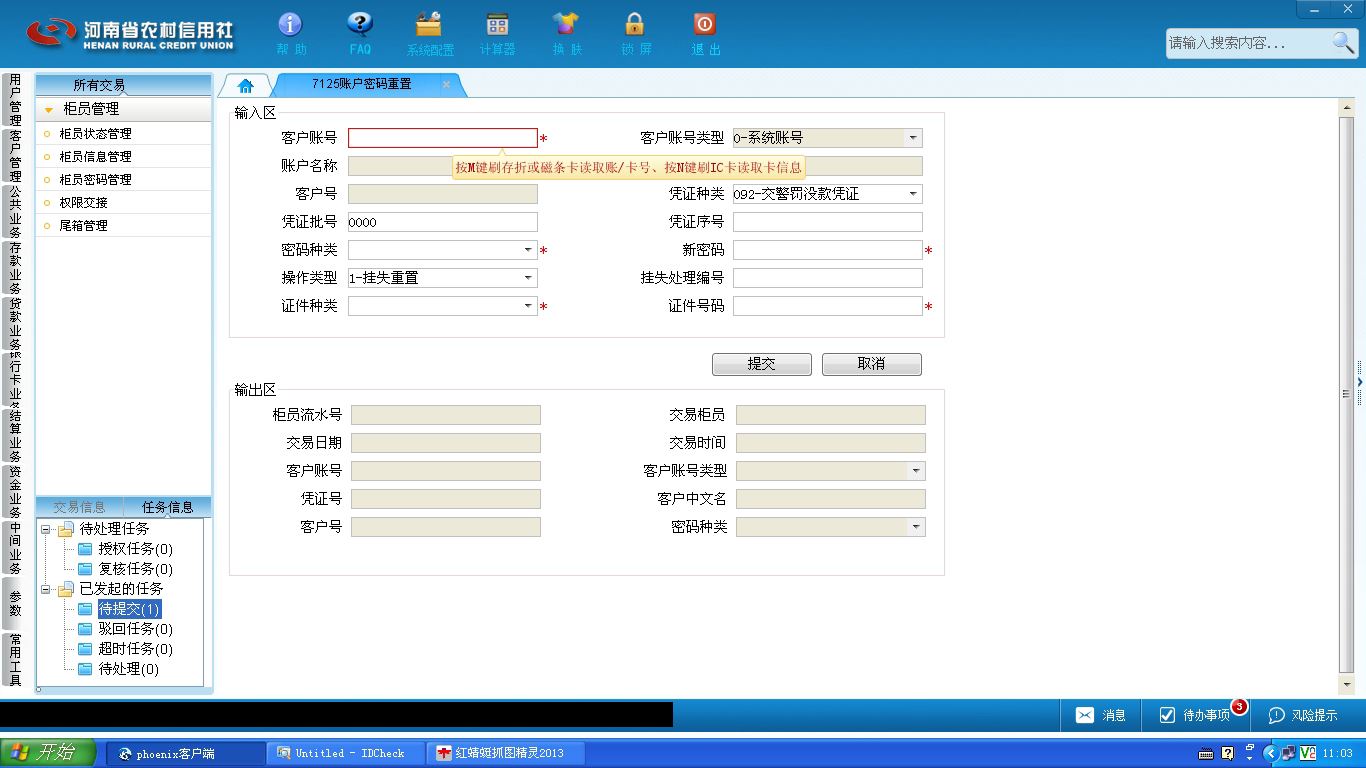This screenshot has width=1366, height=768.
Task: Select the 常用工具 side tab
Action: 14,660
